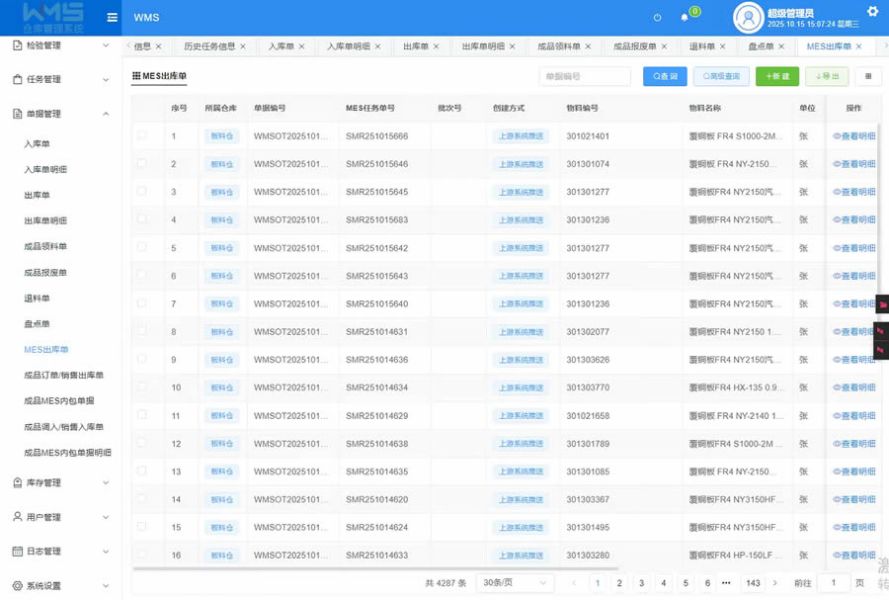This screenshot has height=600, width=889.
Task: Close the 入库单 tab with its X
Action: pyautogui.click(x=302, y=47)
